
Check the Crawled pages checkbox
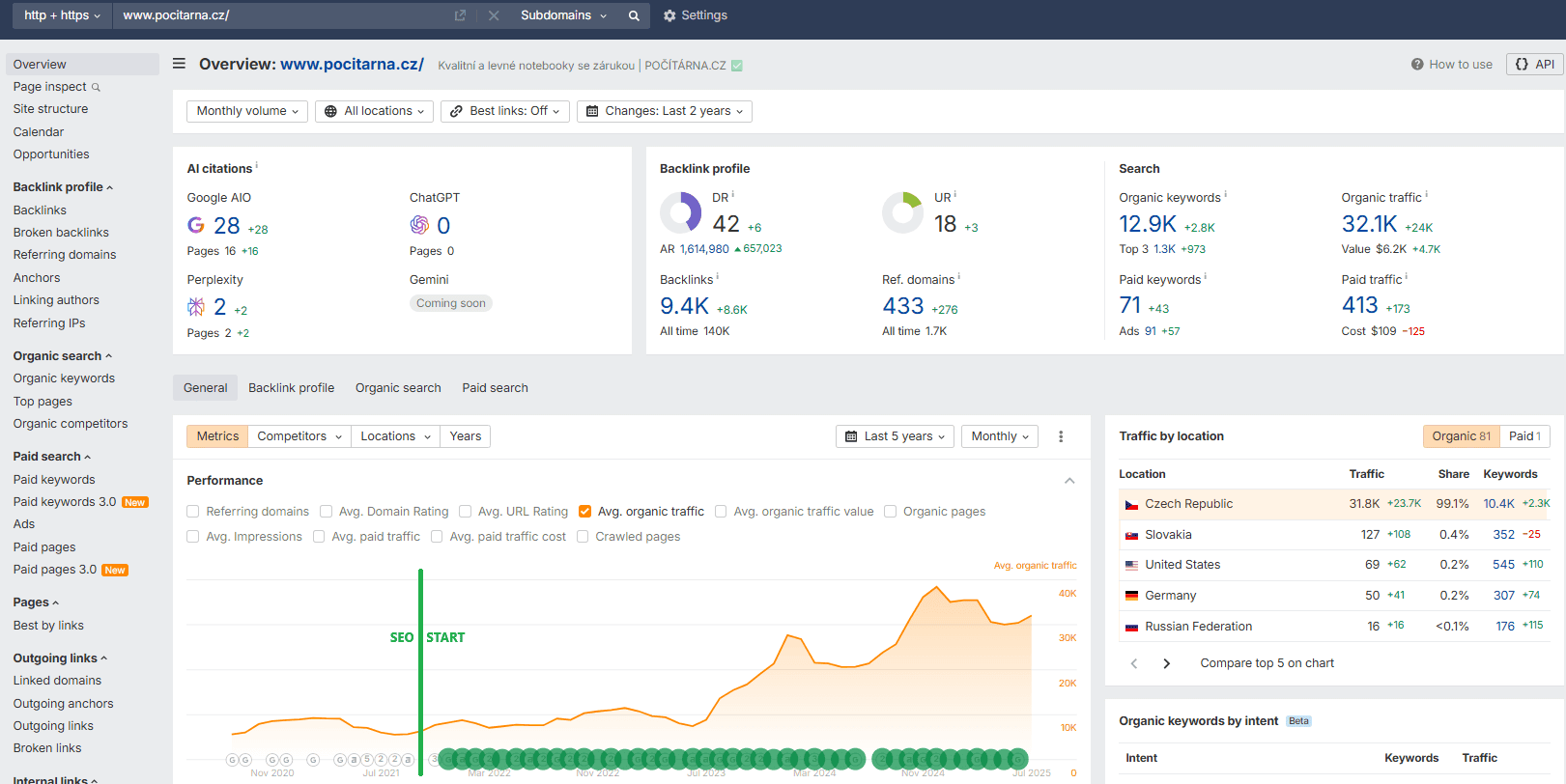pos(583,537)
